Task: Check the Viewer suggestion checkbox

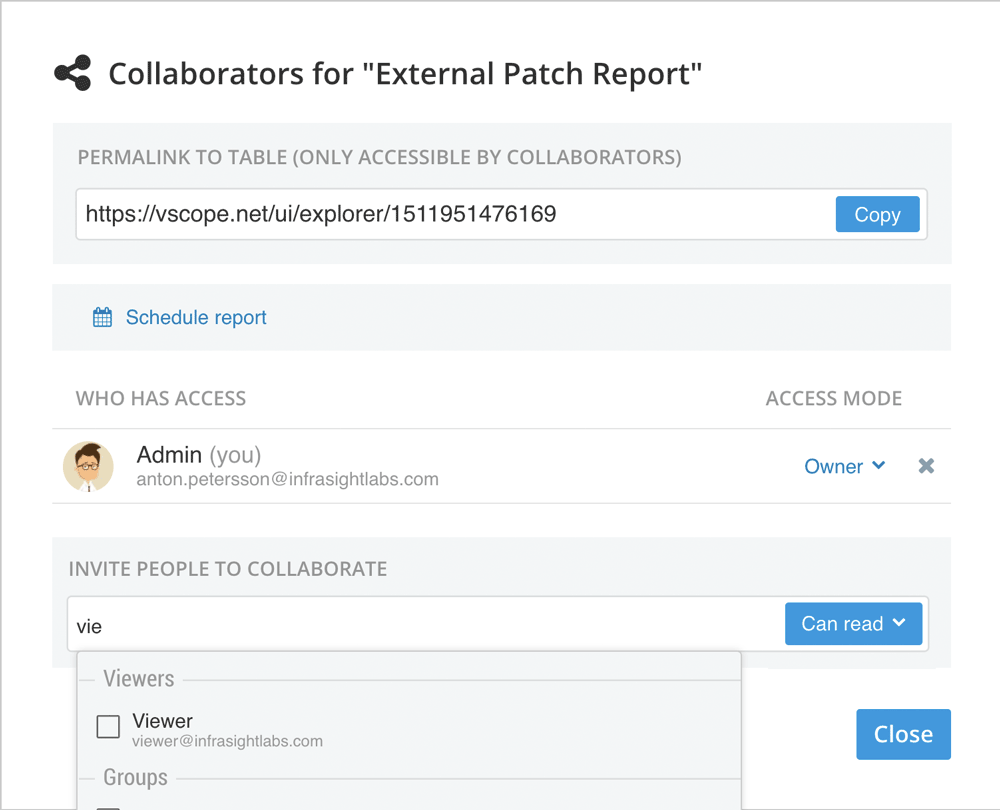Action: point(108,726)
